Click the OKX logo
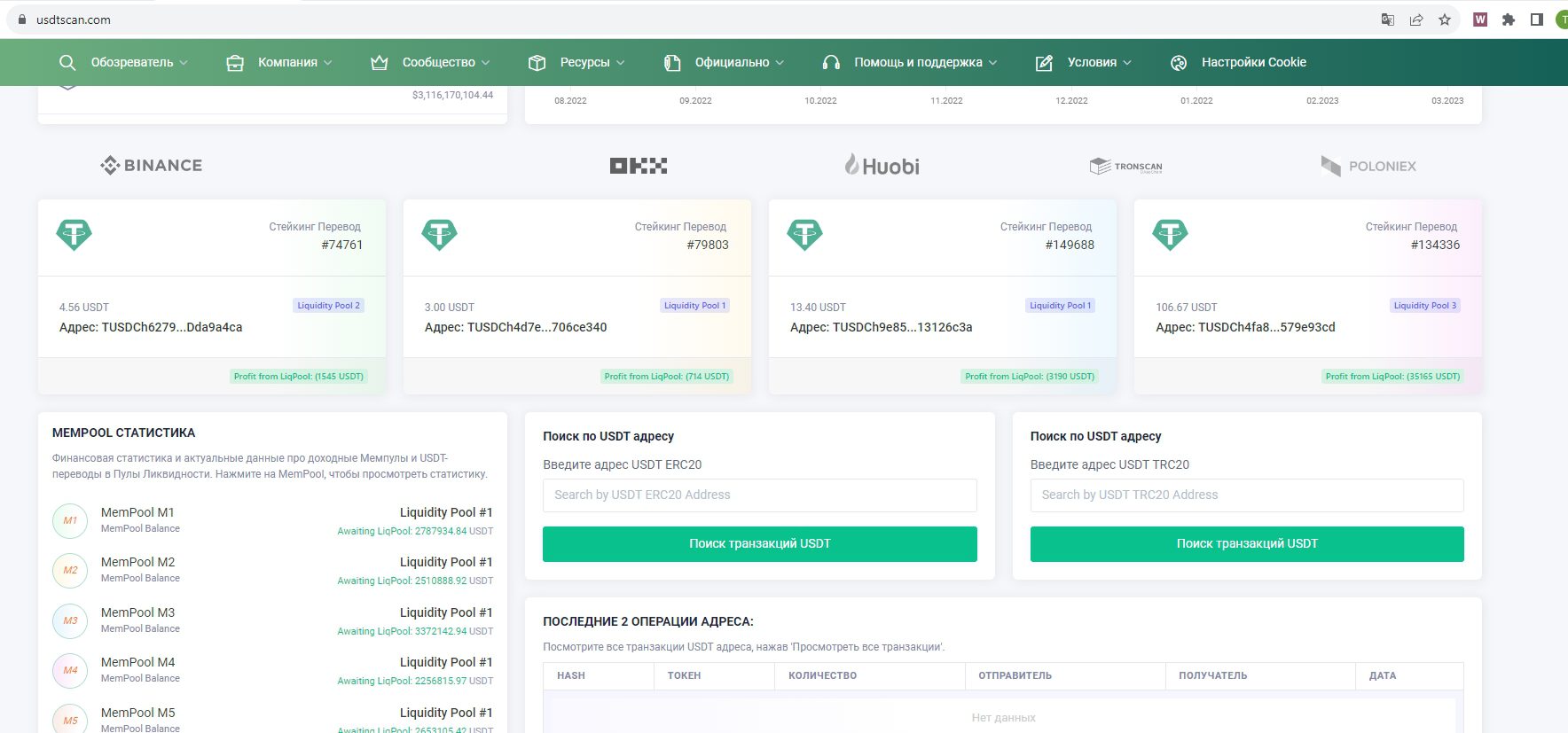Viewport: 1568px width, 733px height. 639,166
